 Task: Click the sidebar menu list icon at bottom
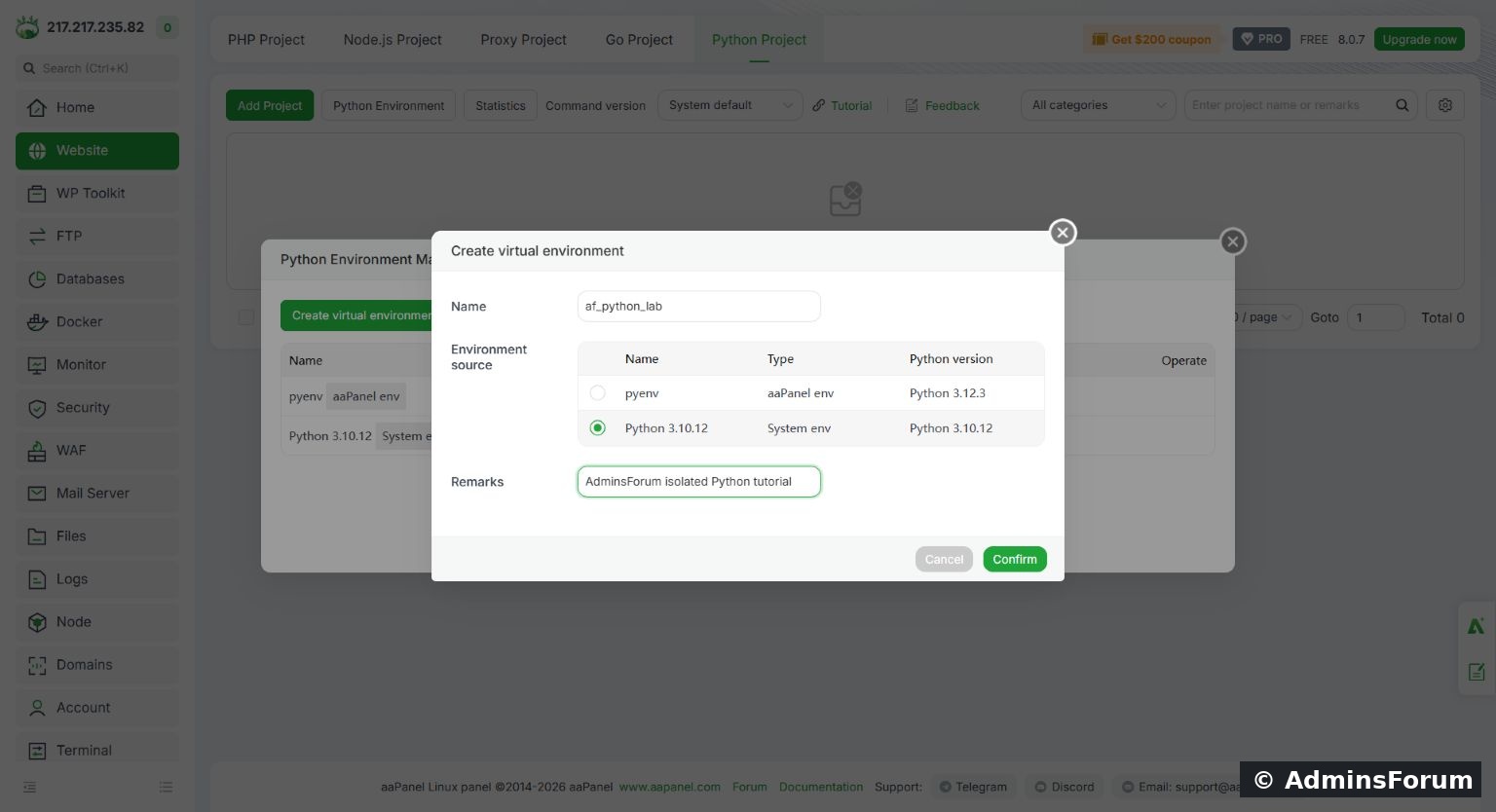(x=166, y=787)
